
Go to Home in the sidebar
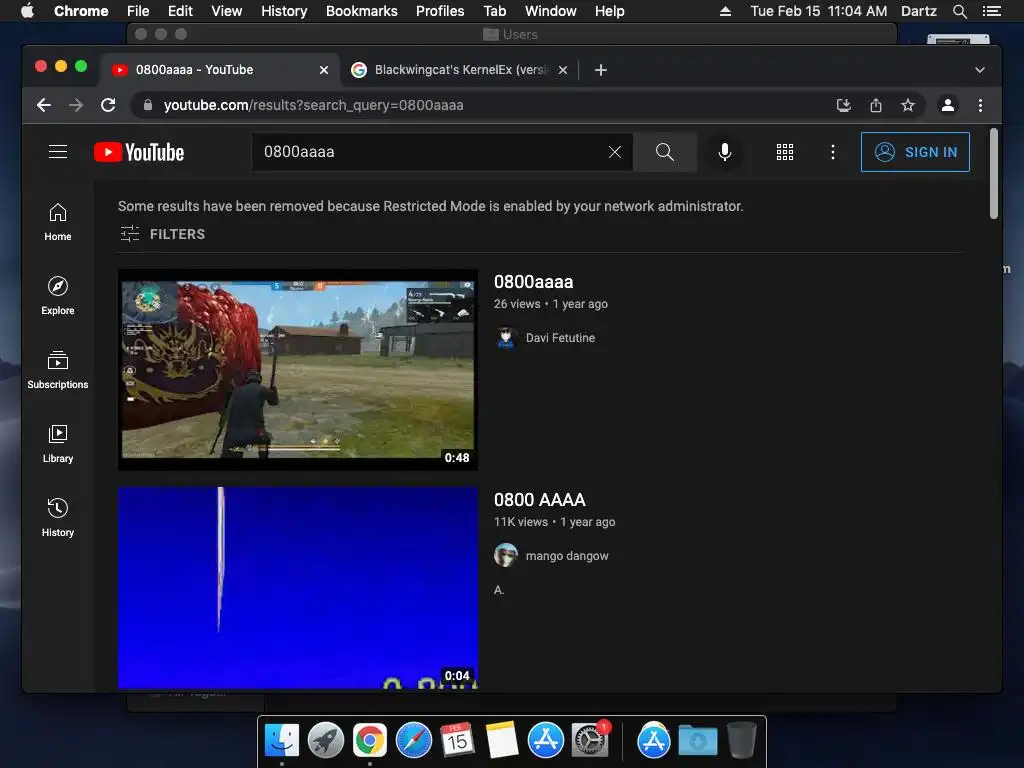(57, 222)
